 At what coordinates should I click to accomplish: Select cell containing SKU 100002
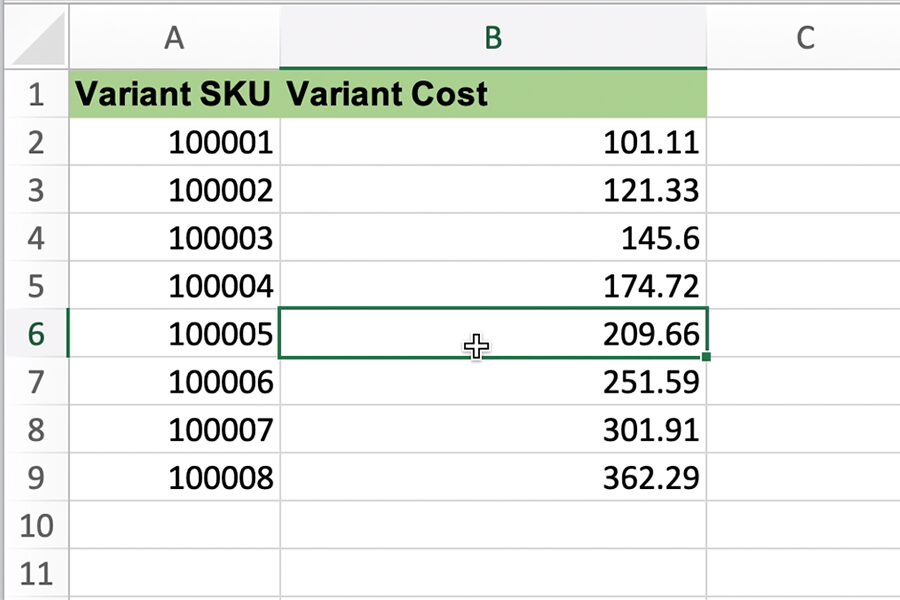(174, 190)
